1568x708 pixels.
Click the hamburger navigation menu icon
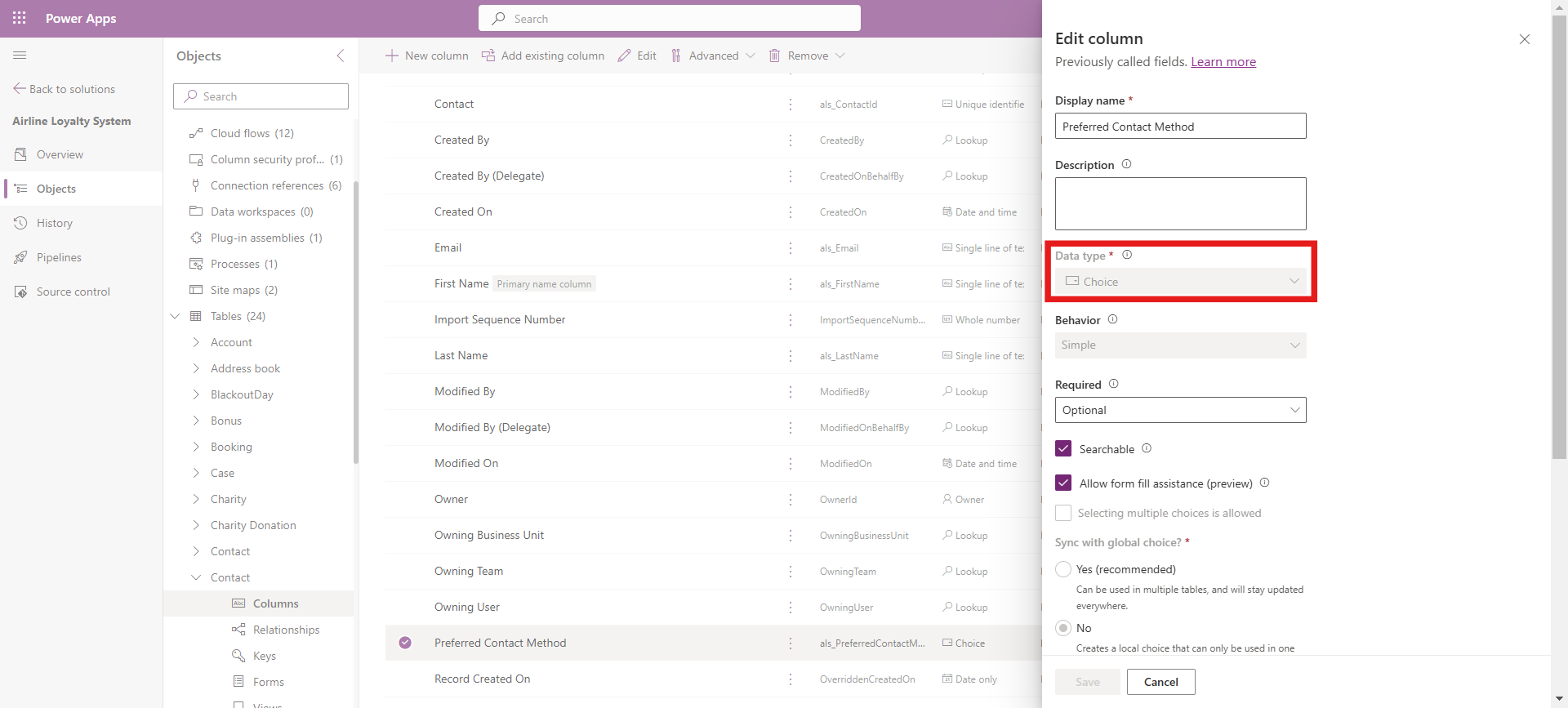tap(20, 56)
